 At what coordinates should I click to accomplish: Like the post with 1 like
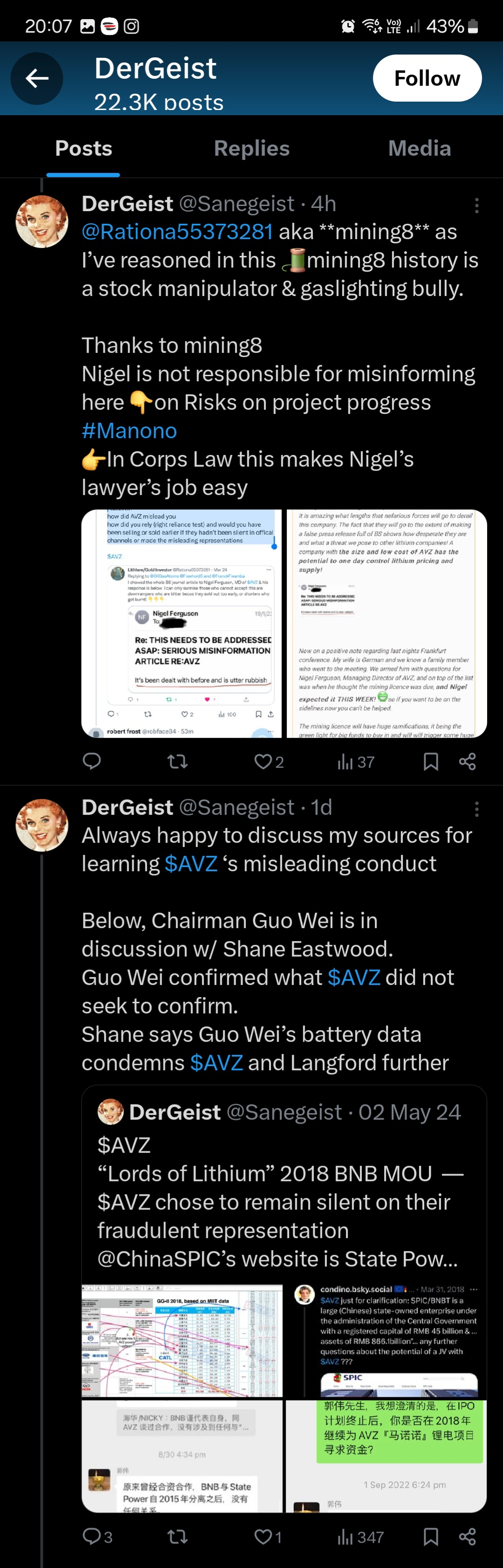point(268,1537)
